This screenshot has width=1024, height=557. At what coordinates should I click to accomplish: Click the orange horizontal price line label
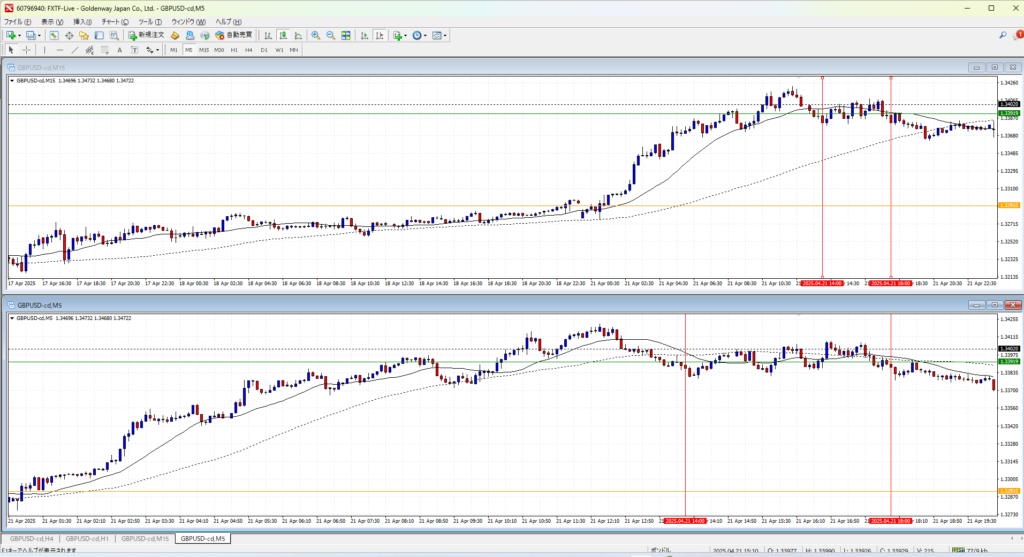click(x=1009, y=206)
